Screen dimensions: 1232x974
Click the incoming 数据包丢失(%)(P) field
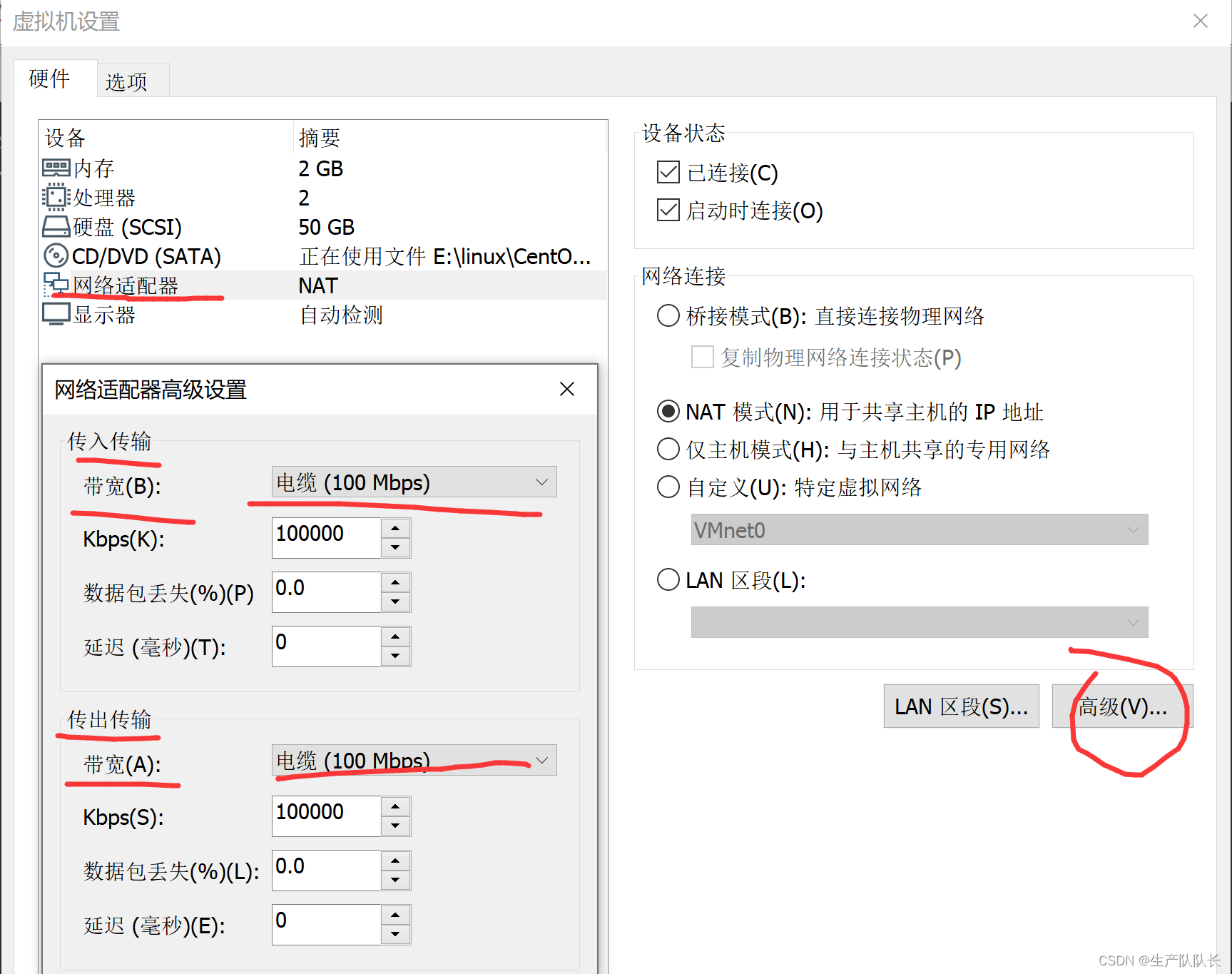click(x=327, y=592)
